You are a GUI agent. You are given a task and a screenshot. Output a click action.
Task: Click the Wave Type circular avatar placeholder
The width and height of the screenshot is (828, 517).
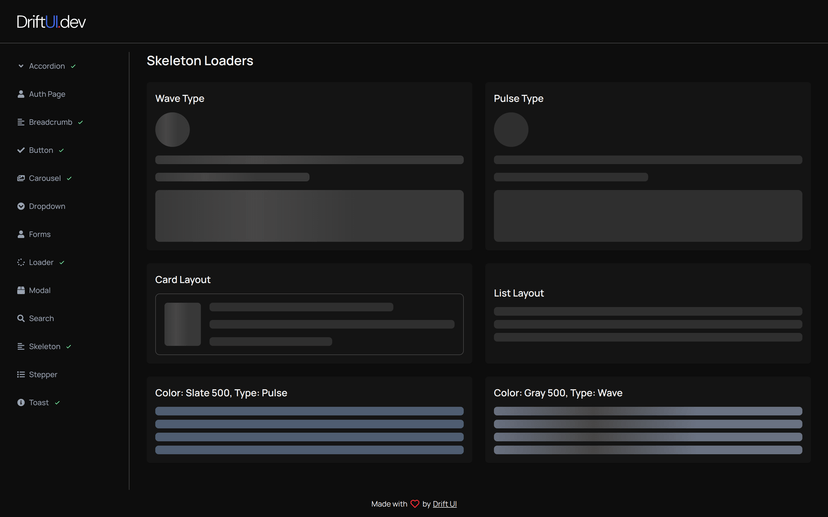(x=172, y=129)
